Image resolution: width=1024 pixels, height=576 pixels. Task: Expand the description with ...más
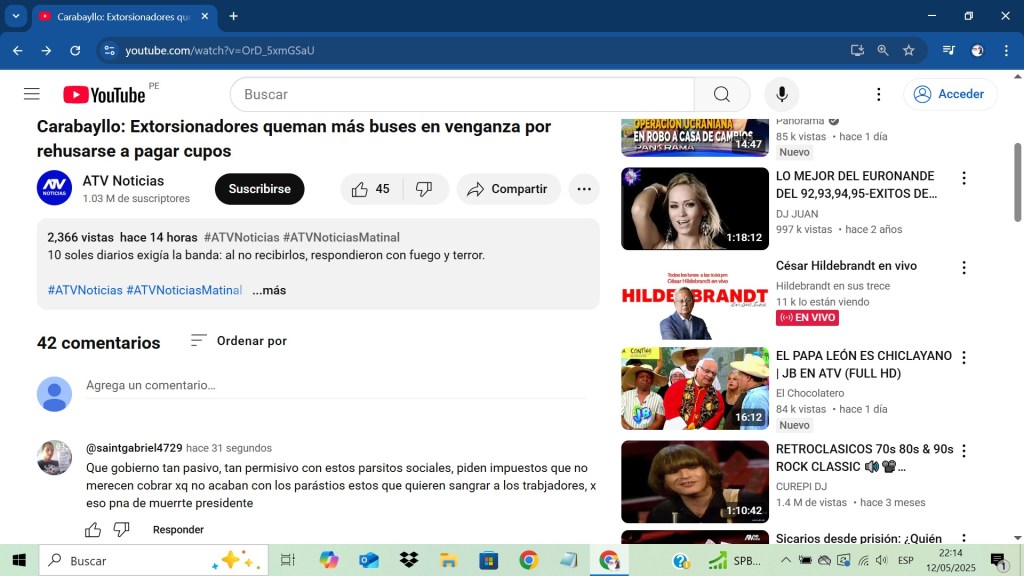click(269, 290)
